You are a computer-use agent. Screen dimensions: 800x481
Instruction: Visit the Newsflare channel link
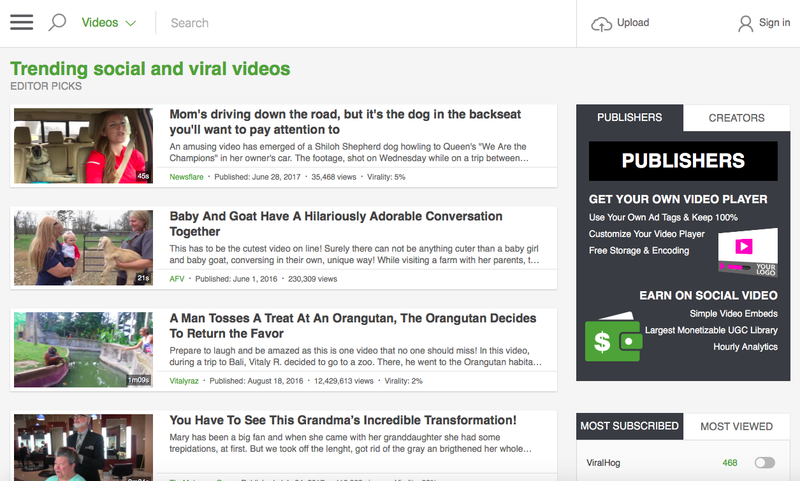[x=186, y=177]
